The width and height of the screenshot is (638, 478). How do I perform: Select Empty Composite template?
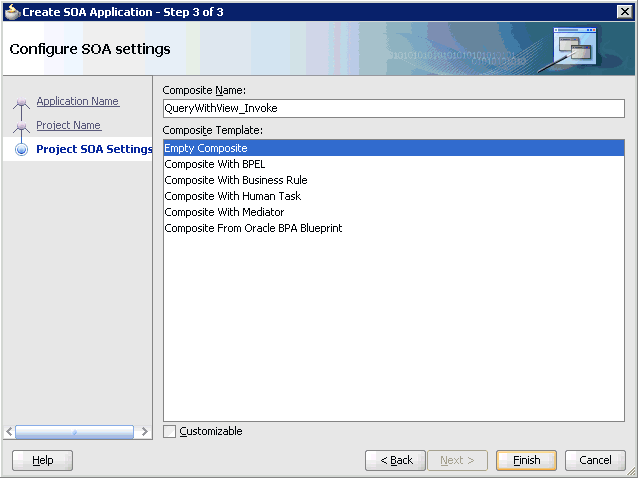393,148
